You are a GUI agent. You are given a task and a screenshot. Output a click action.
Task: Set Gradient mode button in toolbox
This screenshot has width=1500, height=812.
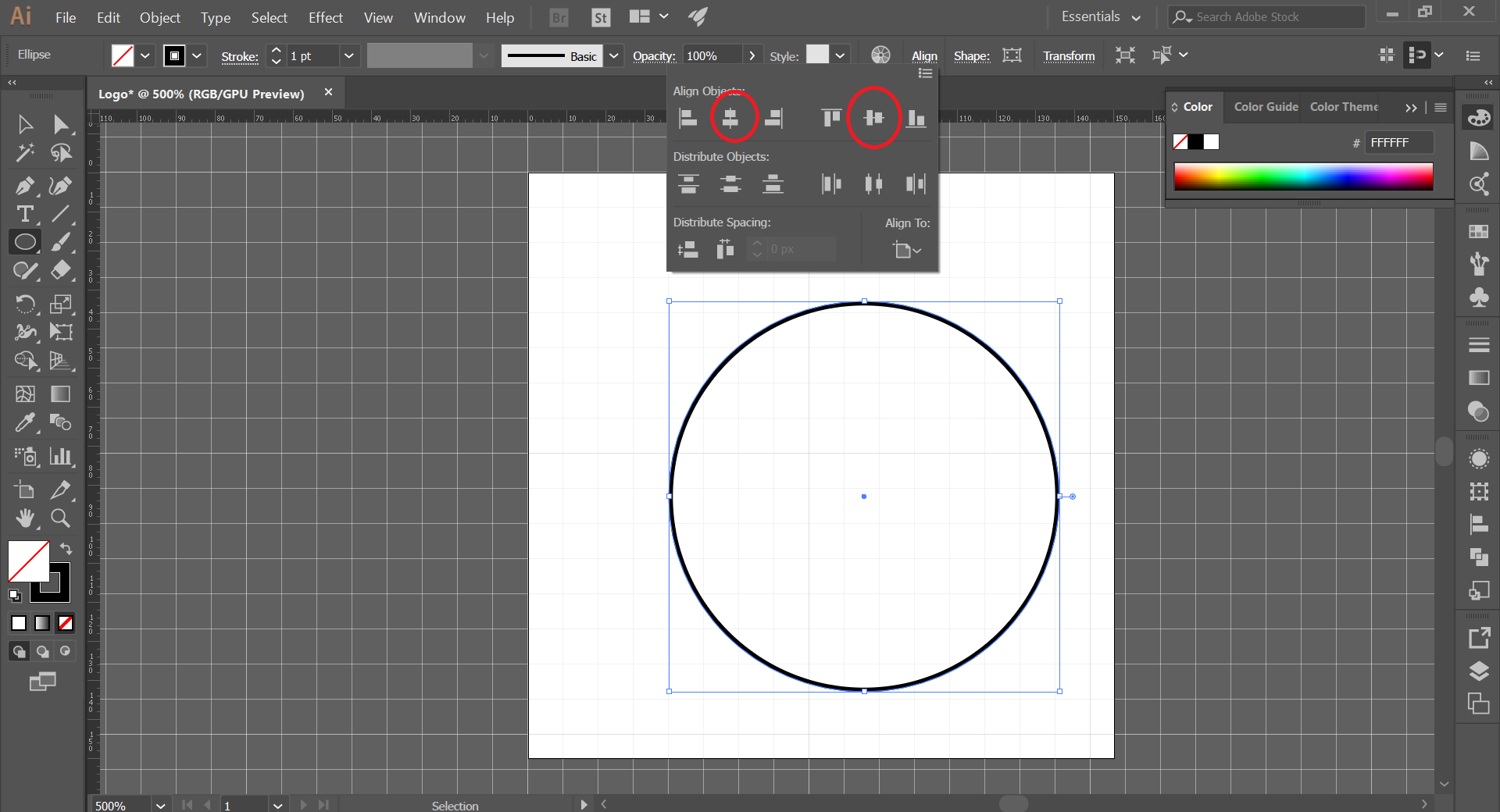42,623
